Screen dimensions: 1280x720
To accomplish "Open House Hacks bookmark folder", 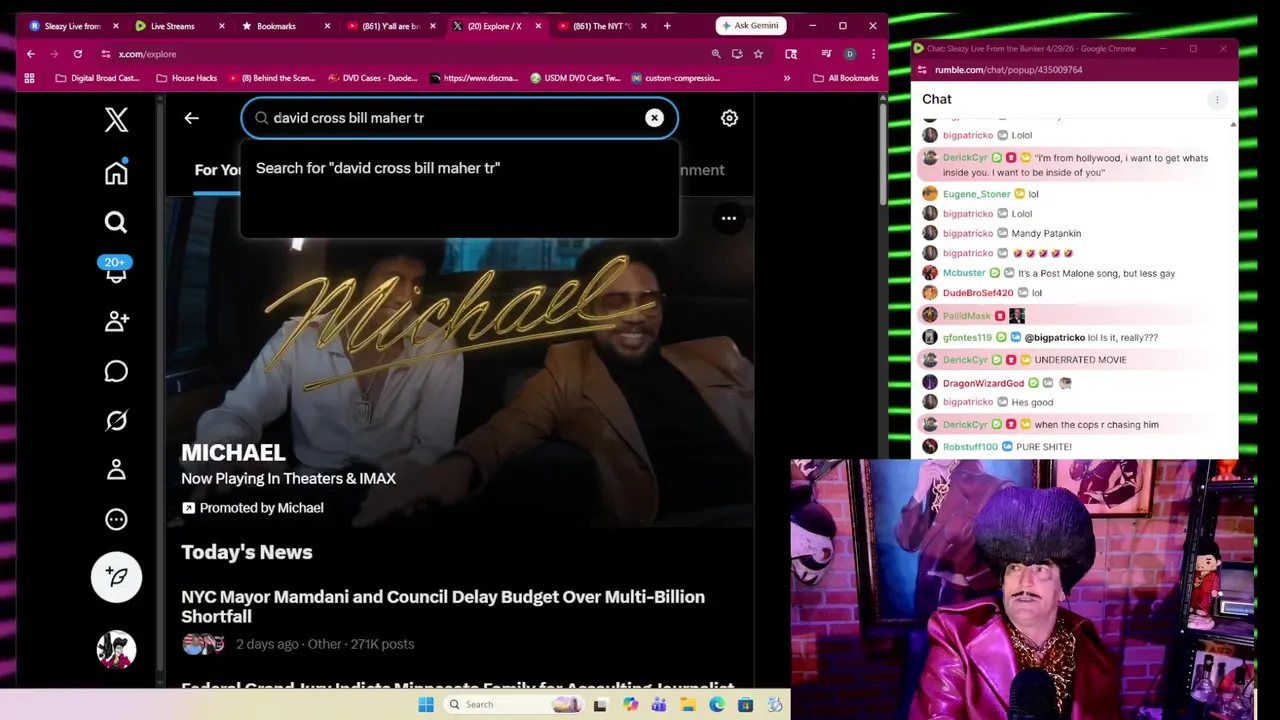I will point(186,78).
